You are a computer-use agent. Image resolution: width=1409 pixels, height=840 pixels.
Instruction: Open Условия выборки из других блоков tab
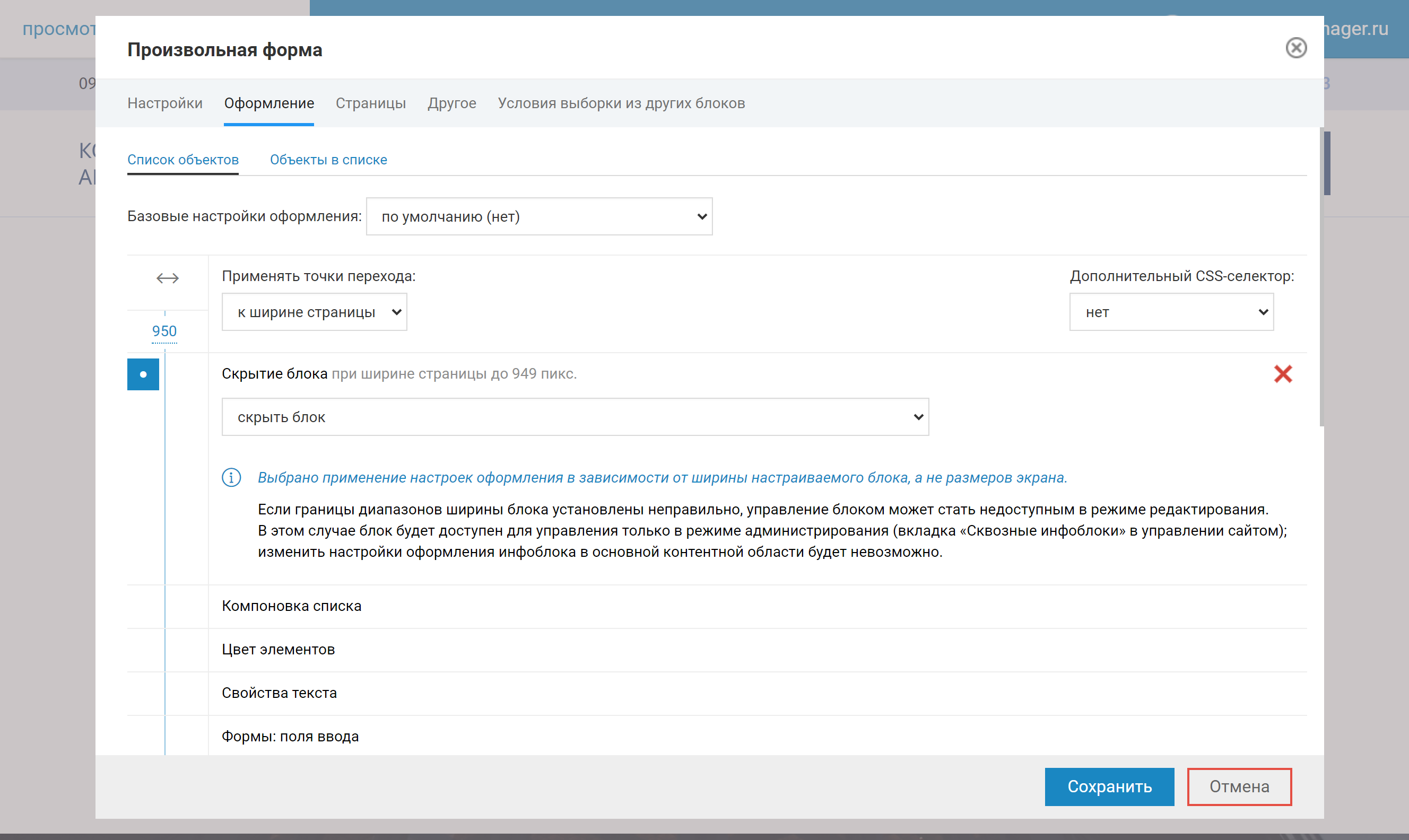621,103
